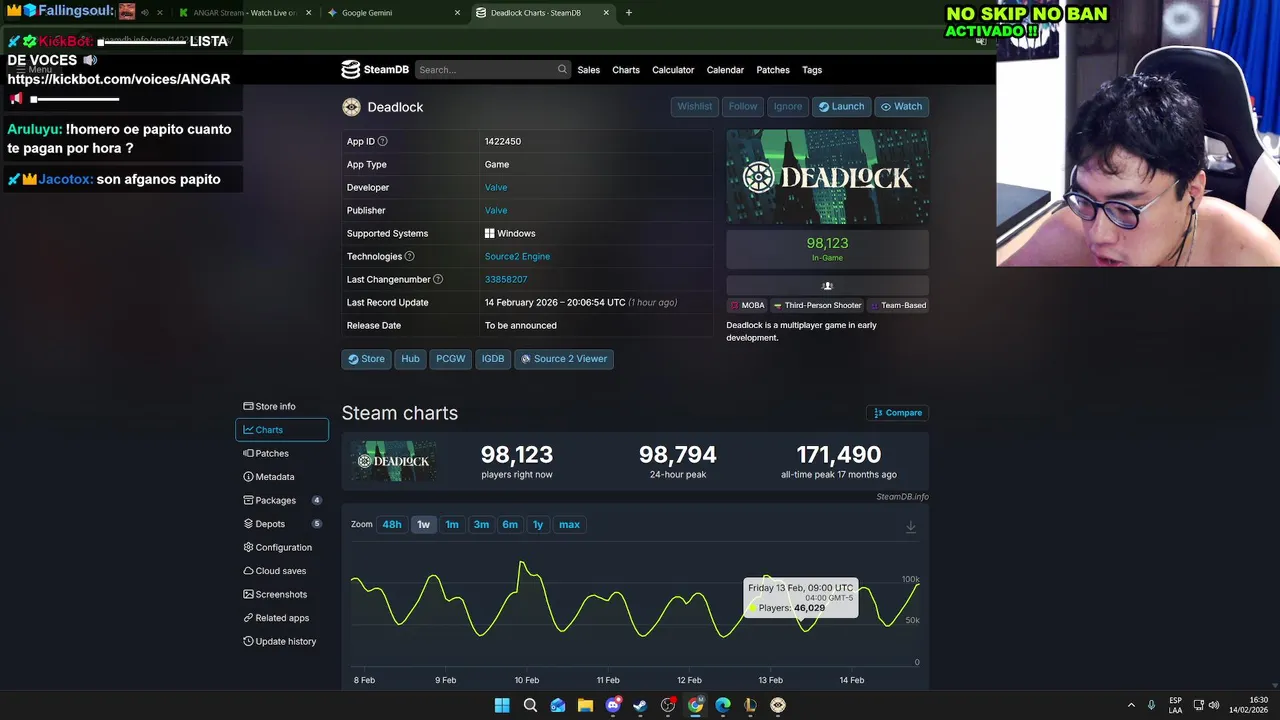
Task: Open the volume tray icon
Action: pos(1214,705)
